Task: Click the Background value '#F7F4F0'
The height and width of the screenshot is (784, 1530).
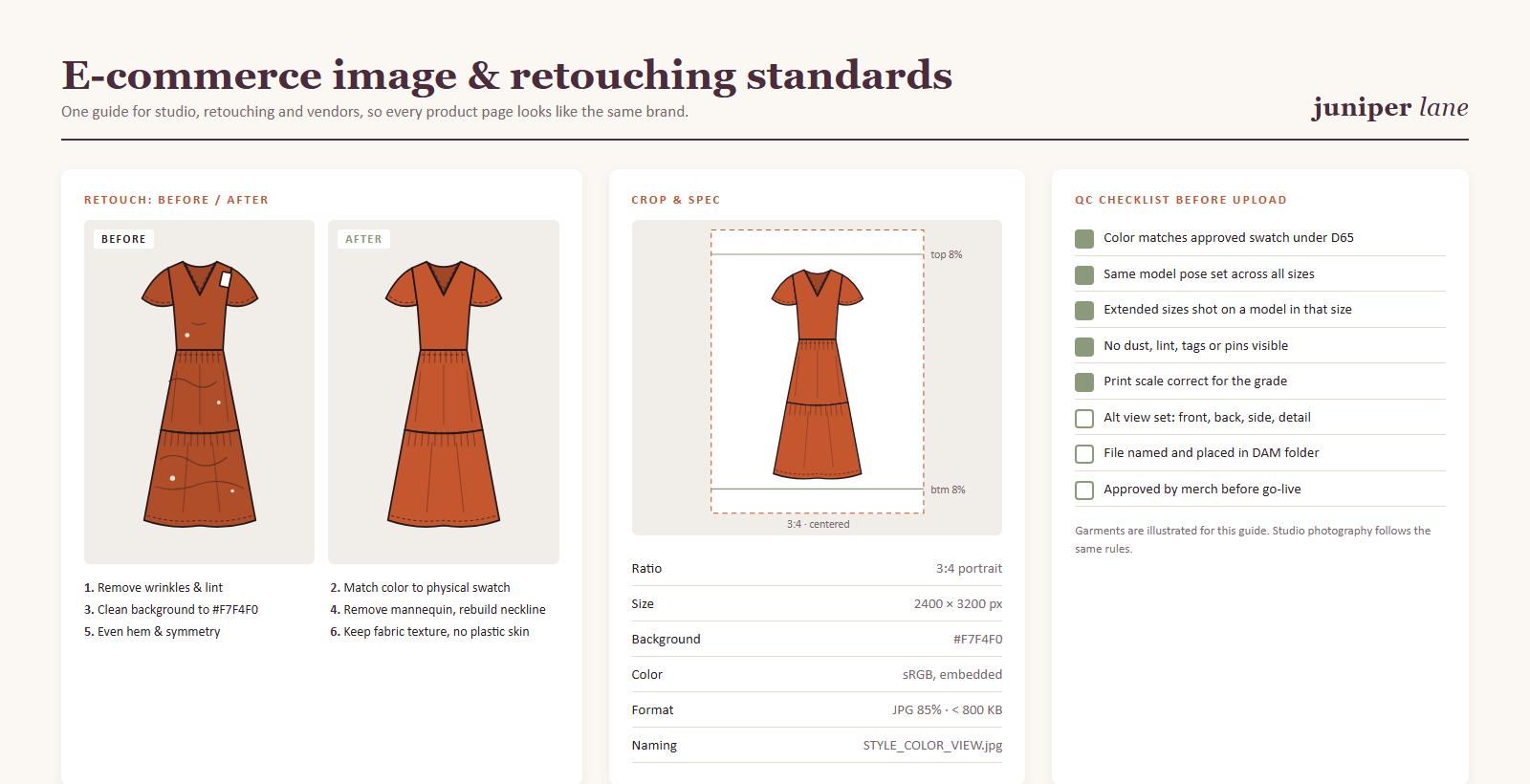Action: click(x=977, y=640)
